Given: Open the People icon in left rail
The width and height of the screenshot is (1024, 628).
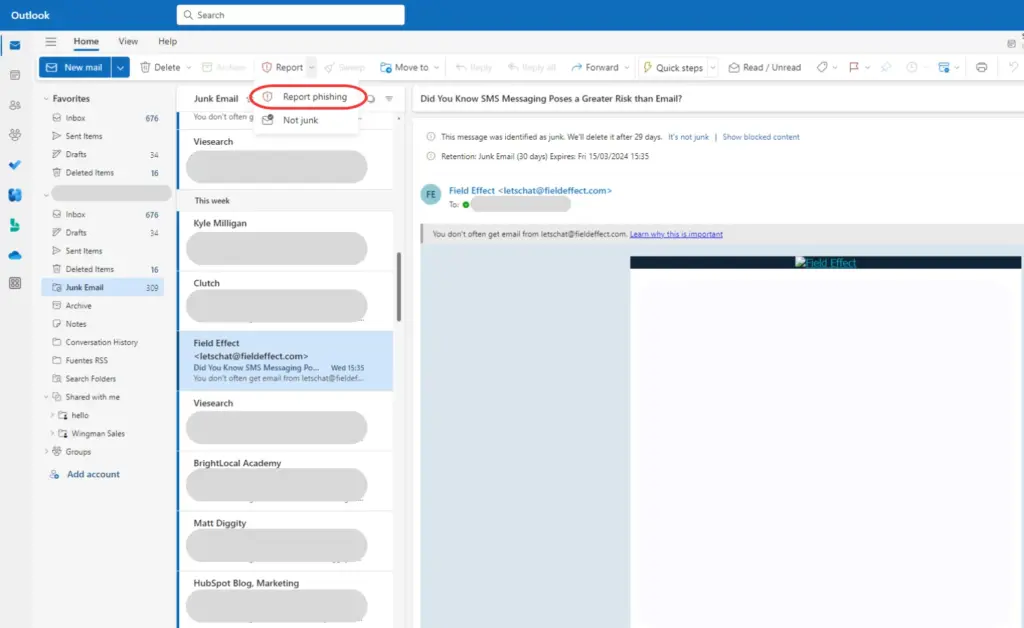Looking at the screenshot, I should click(x=15, y=105).
